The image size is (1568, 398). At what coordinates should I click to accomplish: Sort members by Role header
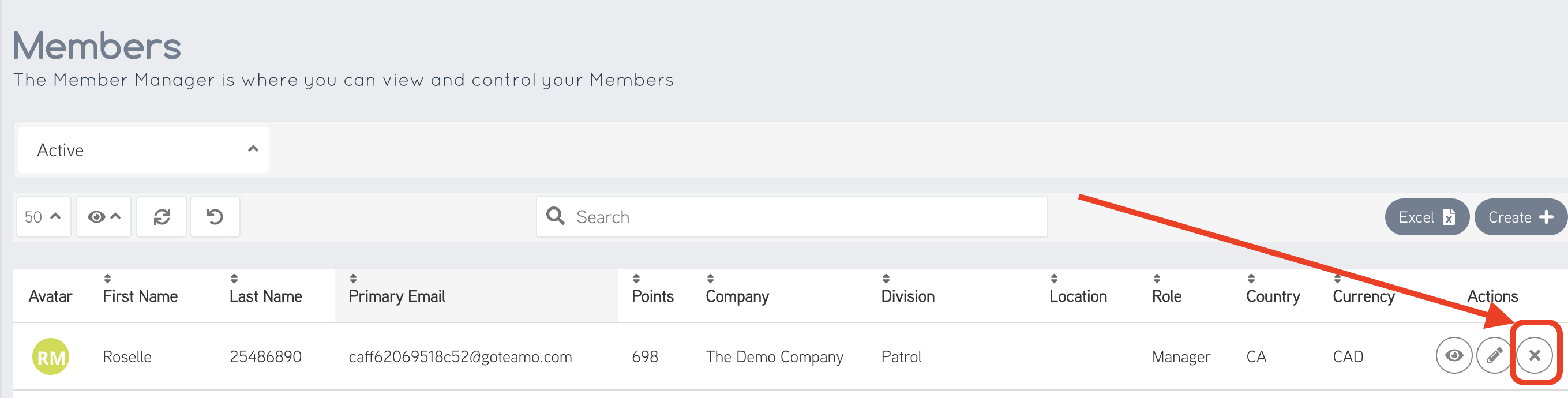coord(1166,296)
